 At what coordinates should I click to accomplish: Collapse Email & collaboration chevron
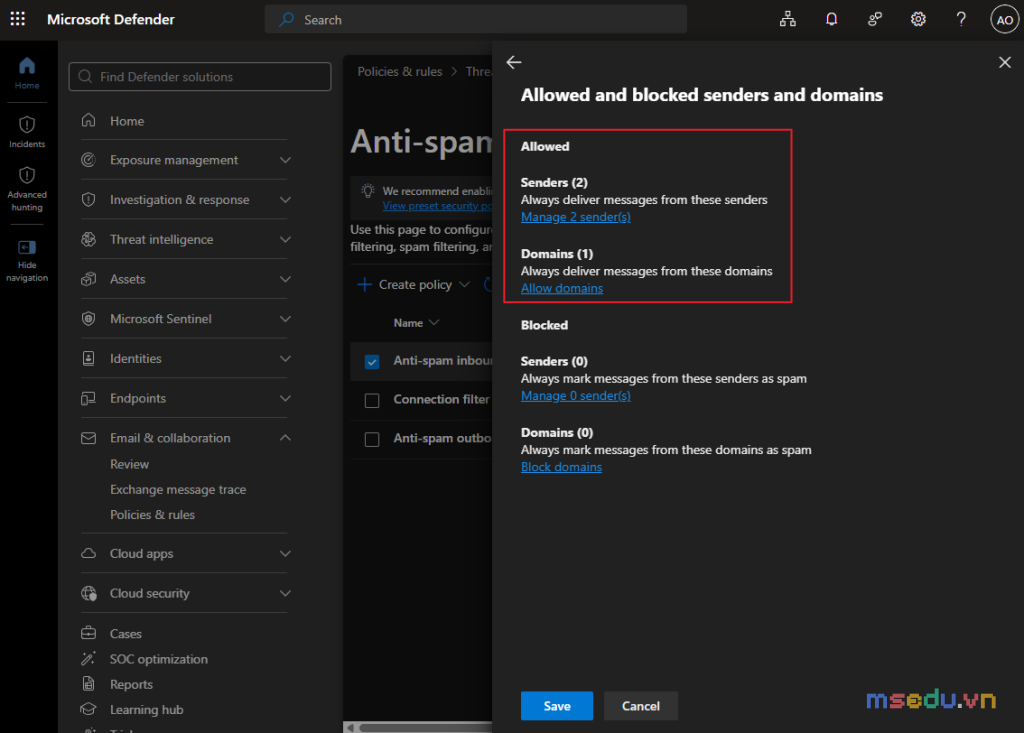point(285,438)
